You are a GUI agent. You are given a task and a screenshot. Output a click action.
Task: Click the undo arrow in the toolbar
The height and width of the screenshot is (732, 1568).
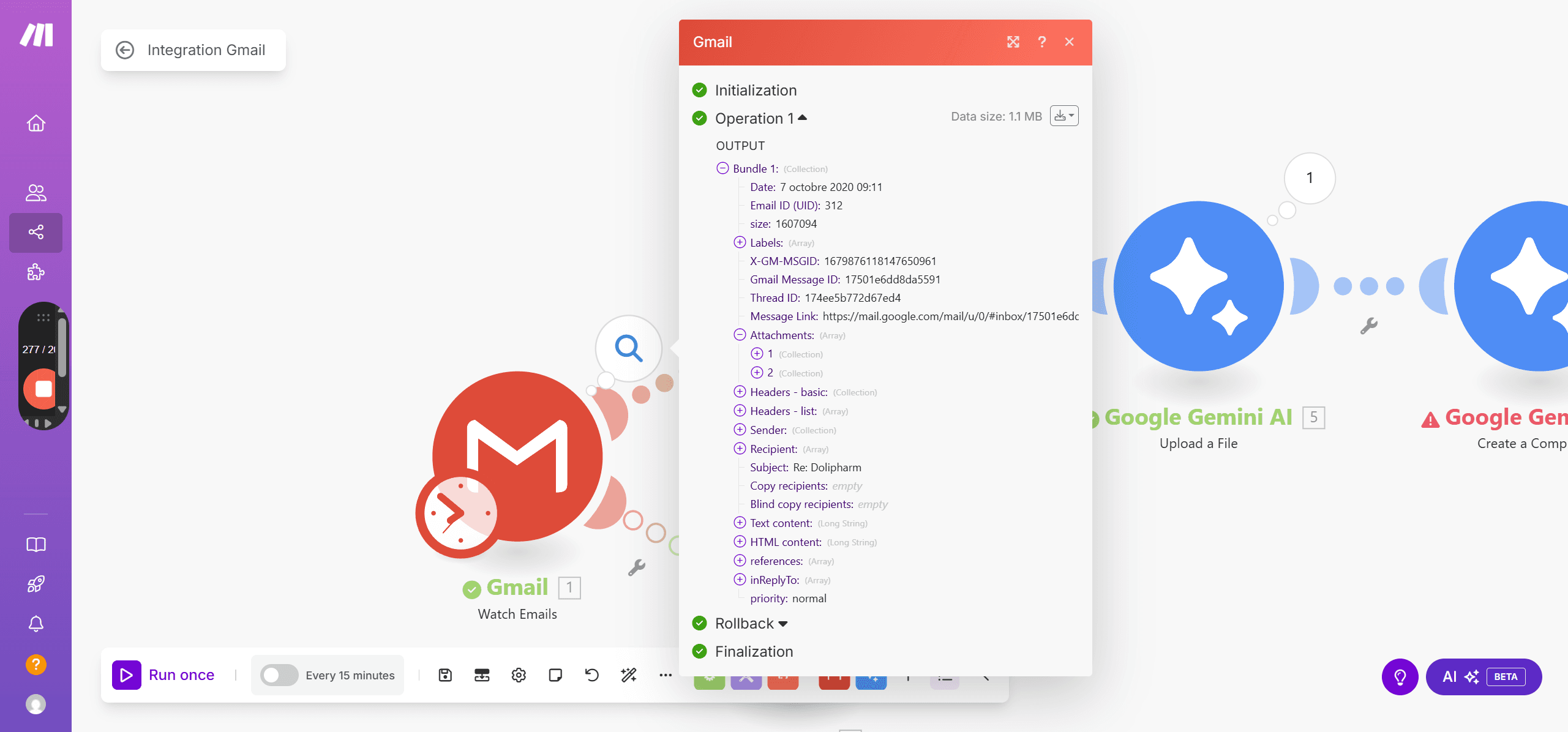tap(592, 675)
